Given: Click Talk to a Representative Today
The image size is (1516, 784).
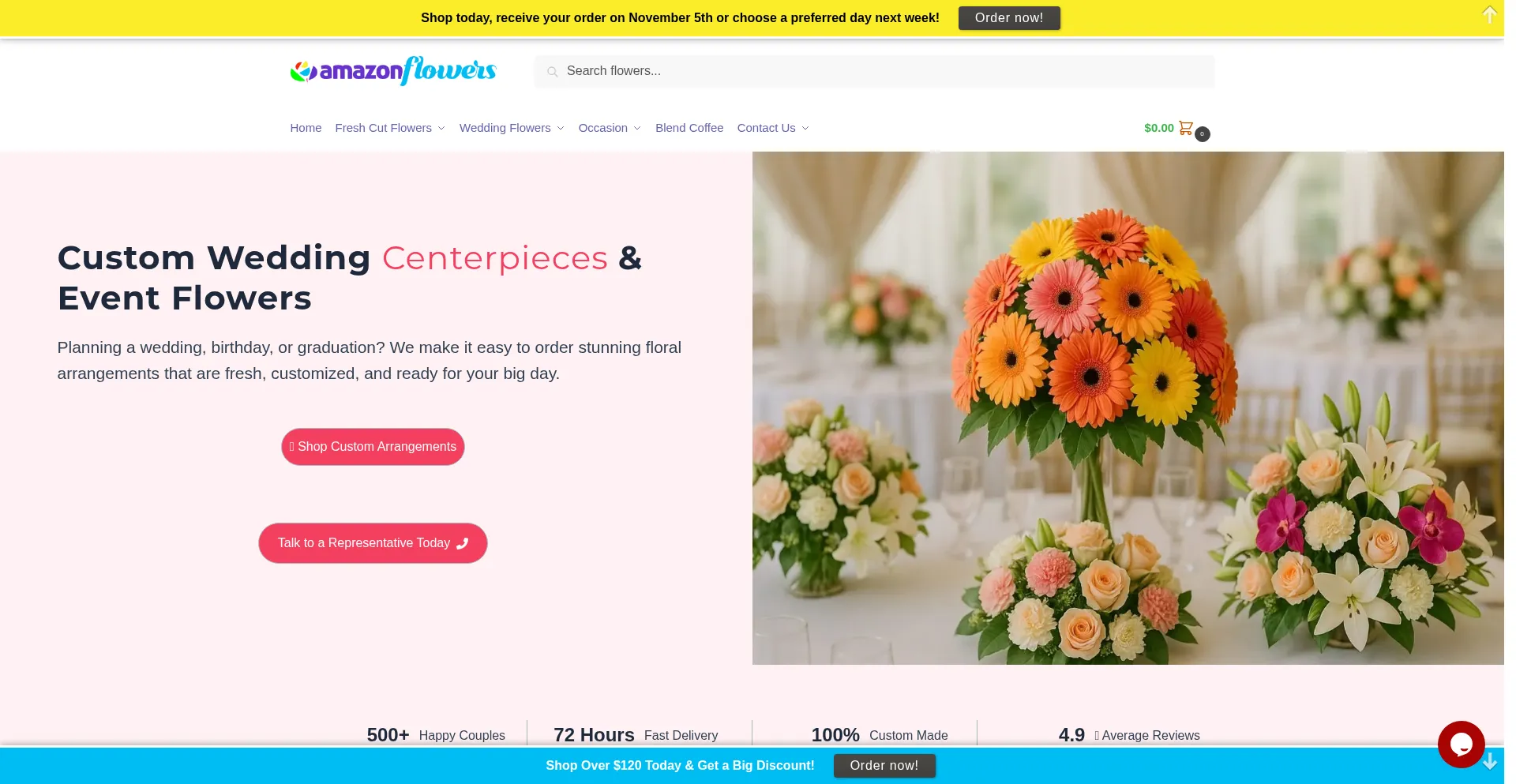Looking at the screenshot, I should pos(373,543).
